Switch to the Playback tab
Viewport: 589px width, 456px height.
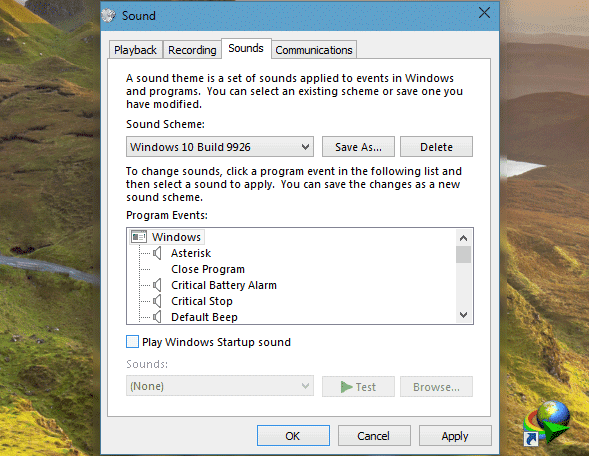coord(135,50)
